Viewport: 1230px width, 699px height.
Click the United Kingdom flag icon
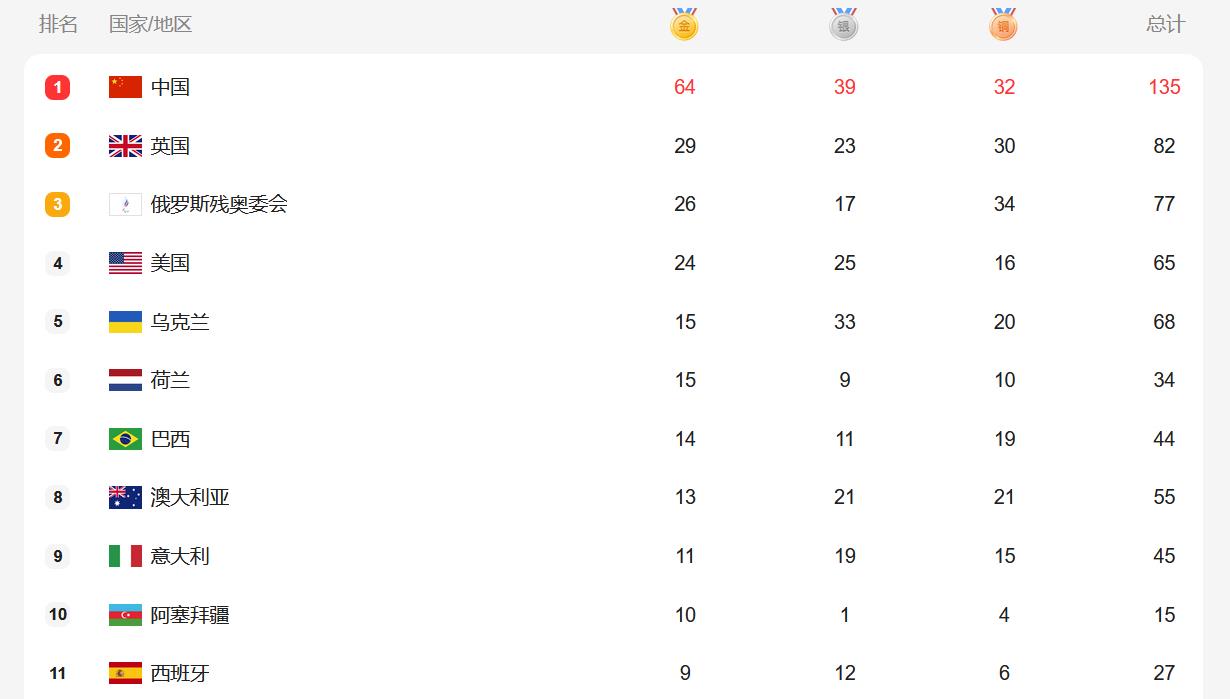pyautogui.click(x=125, y=146)
